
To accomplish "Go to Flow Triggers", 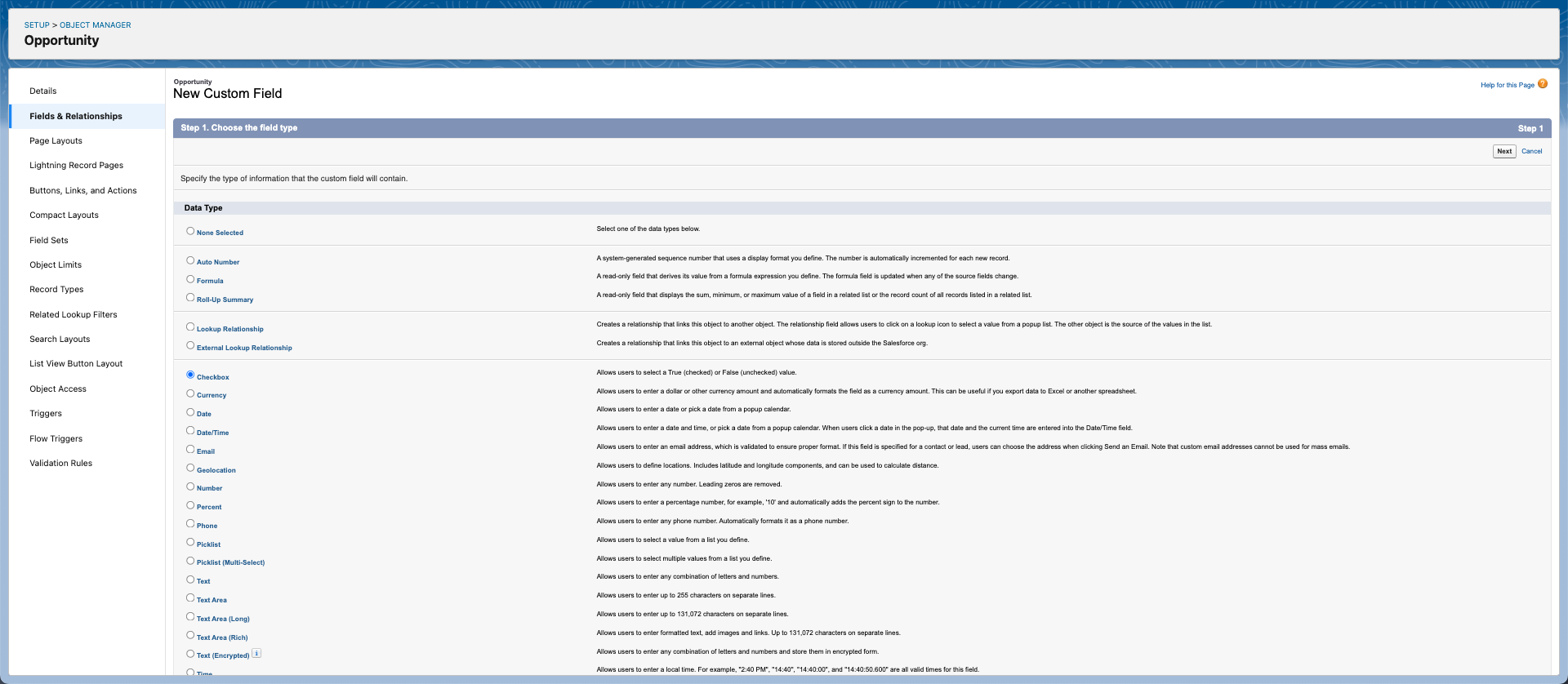I will pyautogui.click(x=56, y=439).
